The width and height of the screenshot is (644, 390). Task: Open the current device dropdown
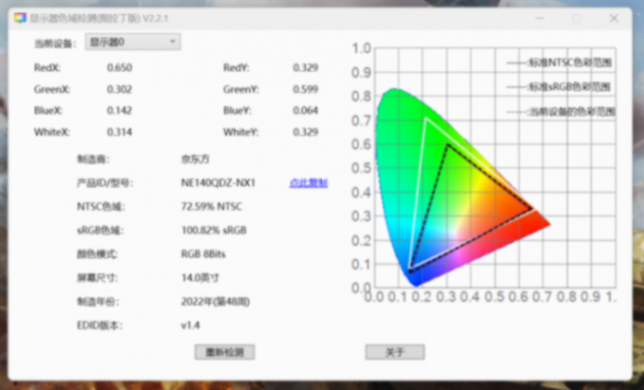133,42
